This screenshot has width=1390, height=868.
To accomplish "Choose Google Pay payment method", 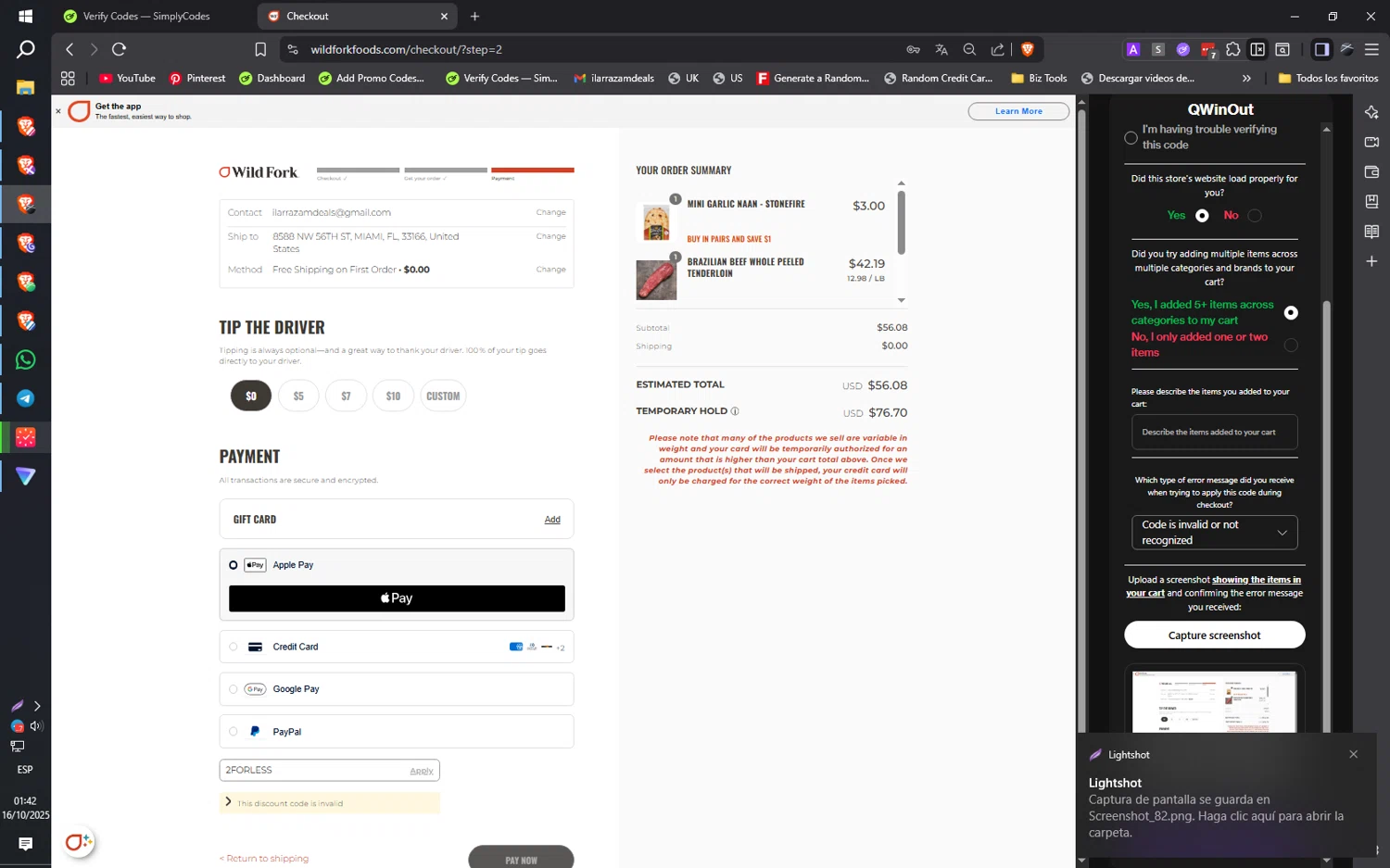I will click(x=233, y=689).
